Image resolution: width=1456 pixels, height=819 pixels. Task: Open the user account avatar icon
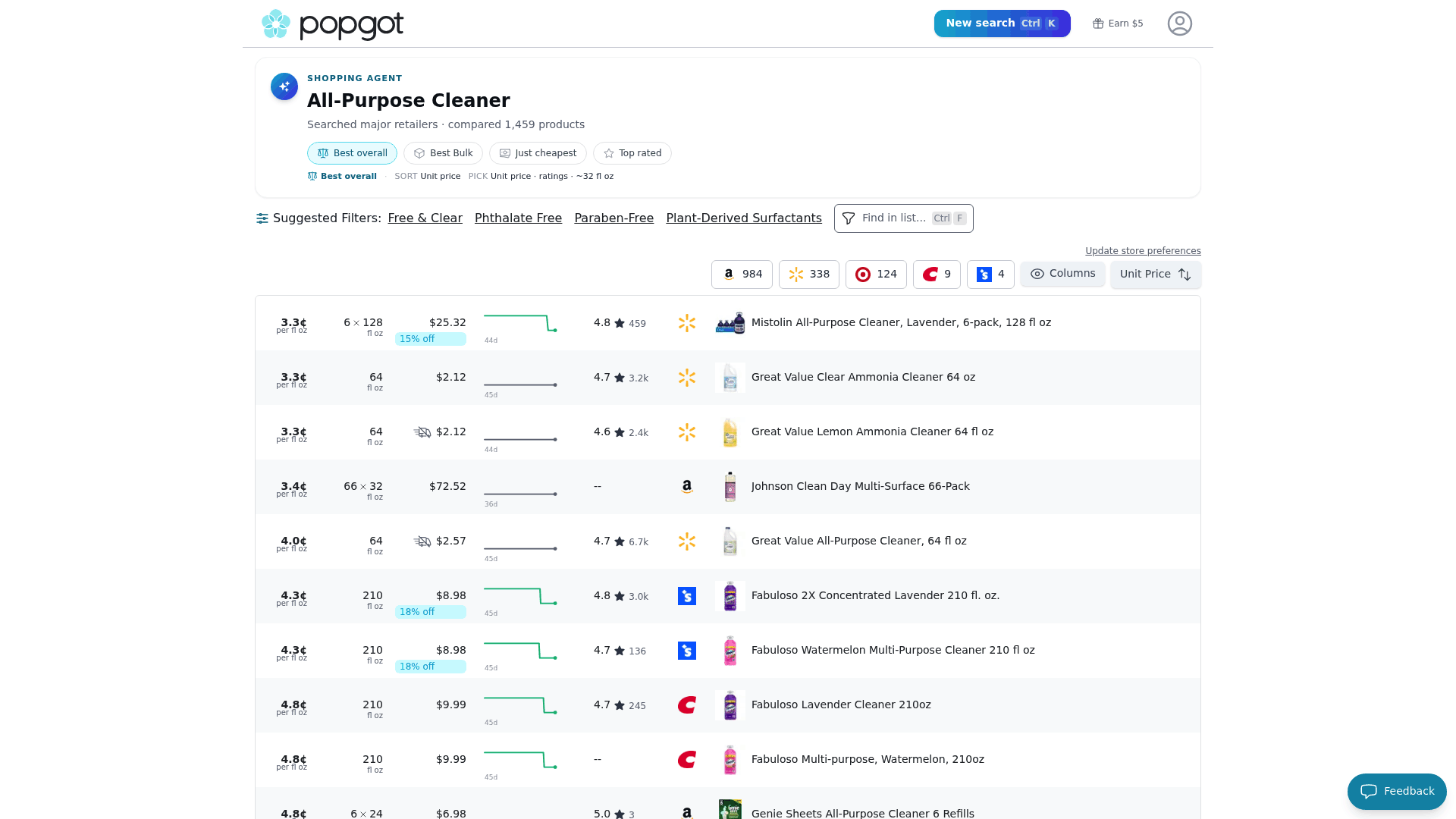[x=1179, y=24]
